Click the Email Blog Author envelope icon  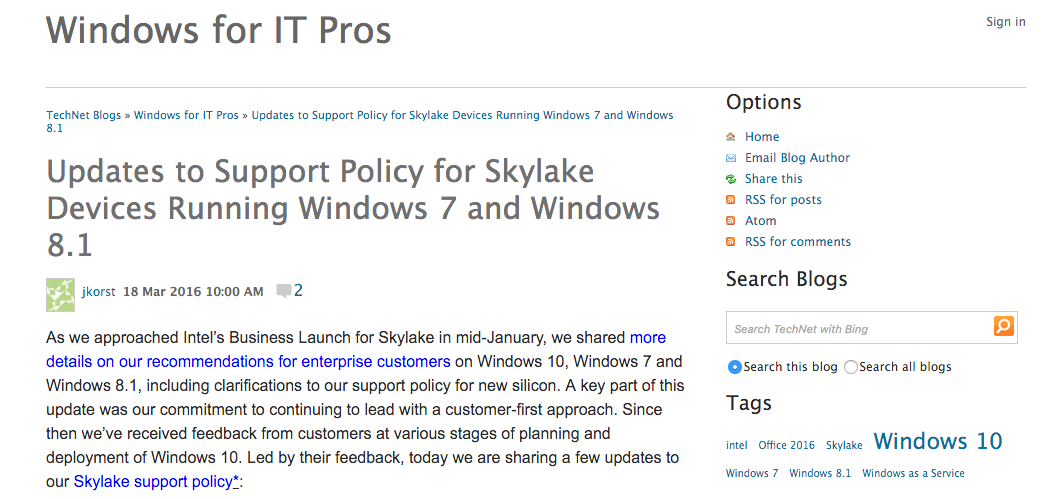click(732, 158)
